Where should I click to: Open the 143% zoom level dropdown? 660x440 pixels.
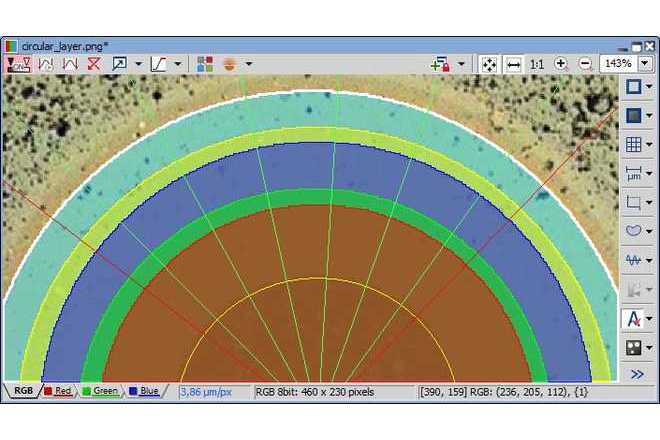[645, 63]
